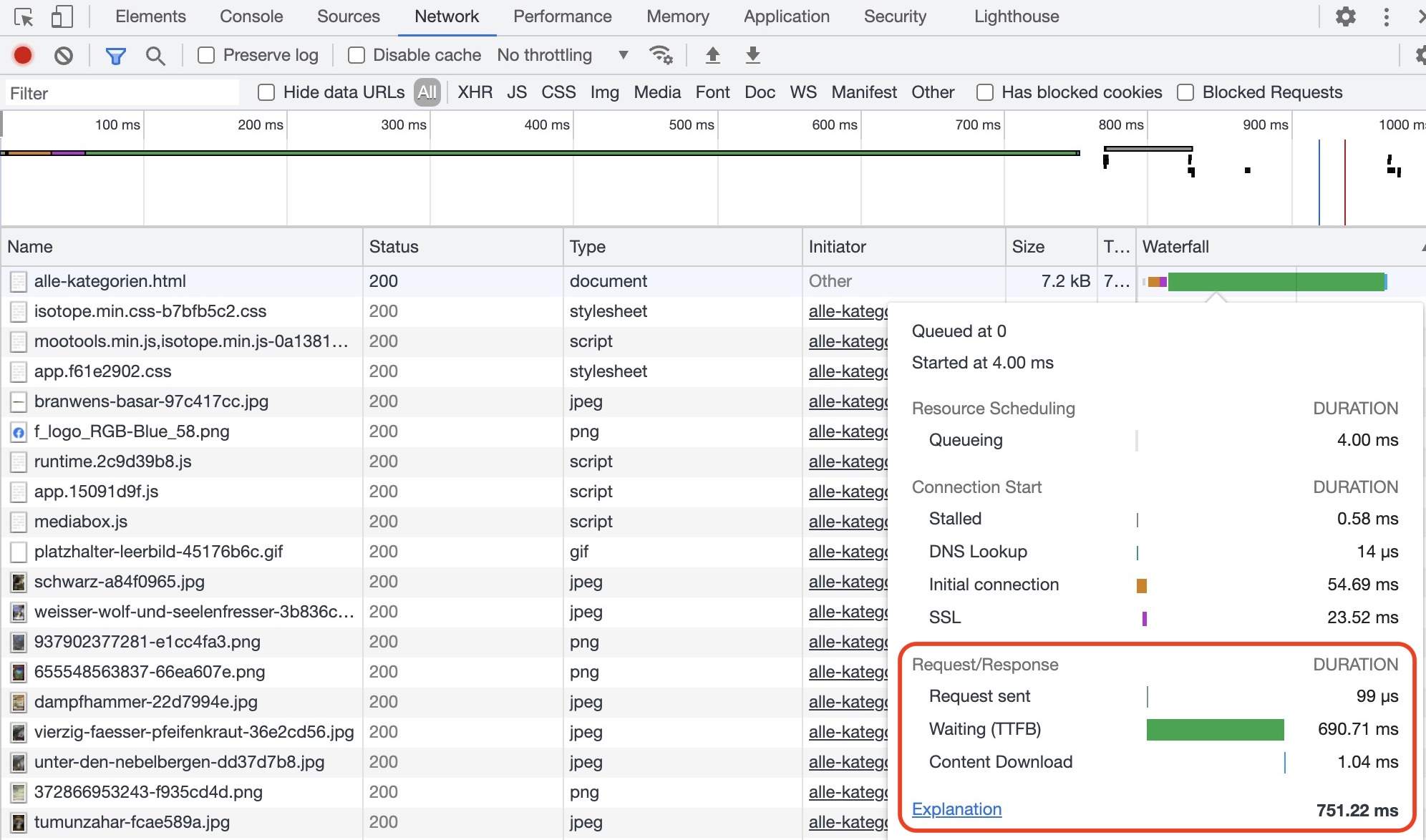Export HAR file with download arrow
This screenshot has height=840, width=1426.
pos(752,55)
